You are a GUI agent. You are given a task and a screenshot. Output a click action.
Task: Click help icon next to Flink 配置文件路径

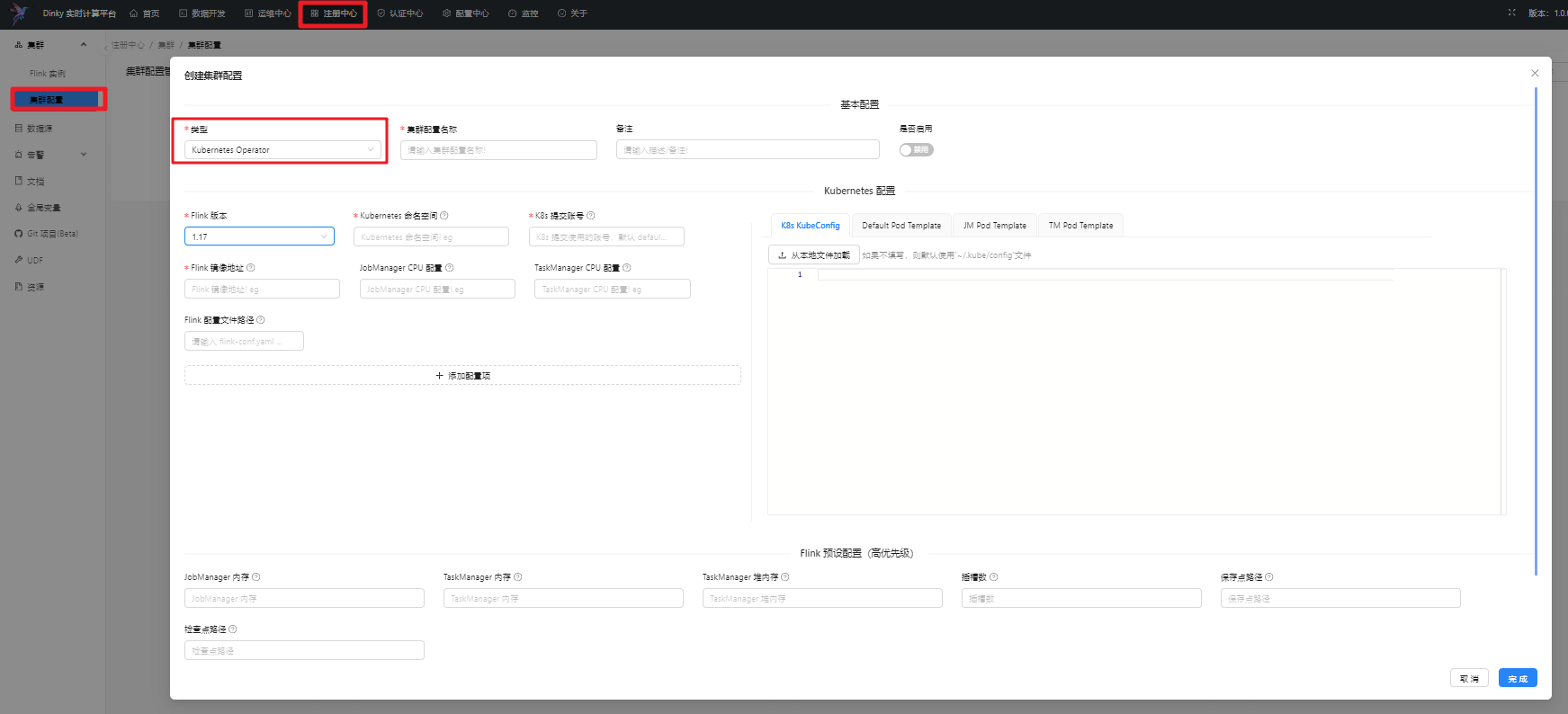click(261, 320)
